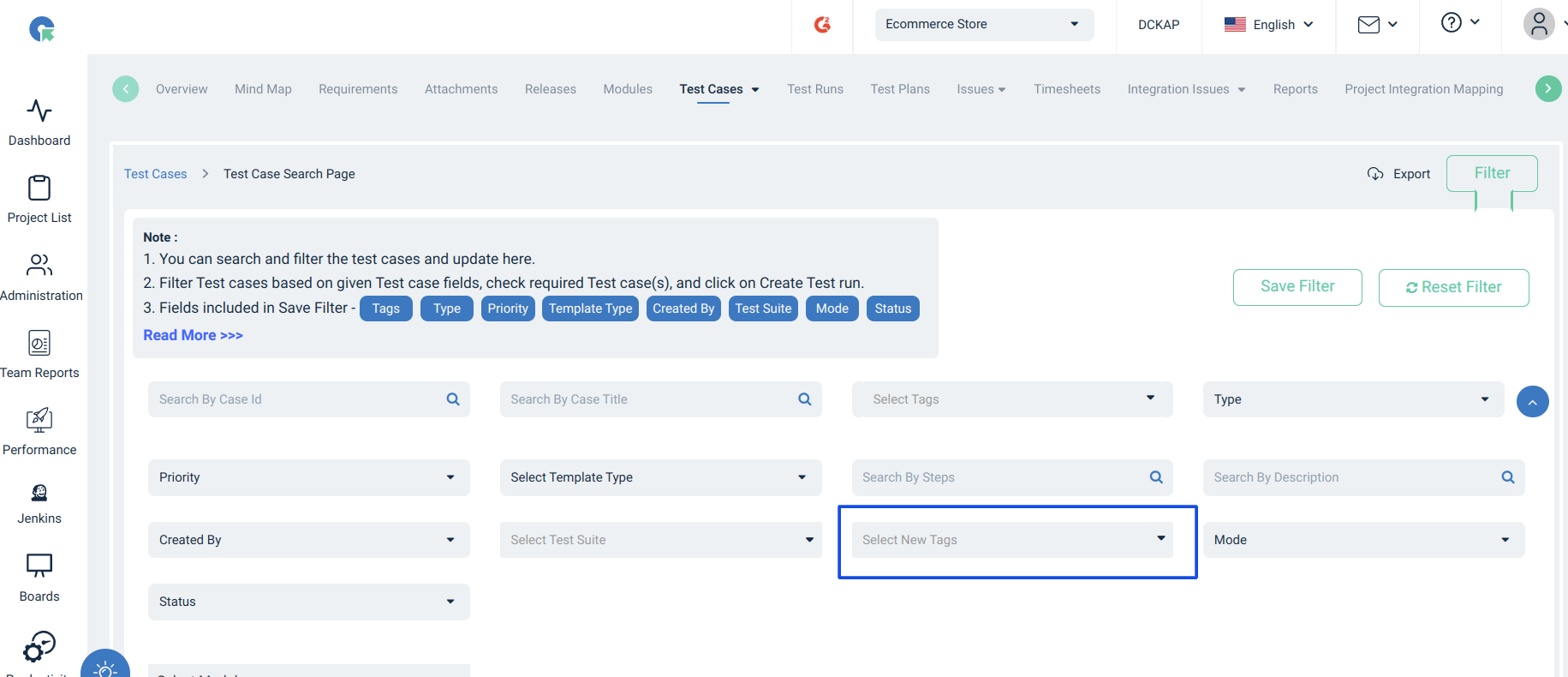1568x677 pixels.
Task: Go to the Requirements tab
Action: tap(358, 89)
